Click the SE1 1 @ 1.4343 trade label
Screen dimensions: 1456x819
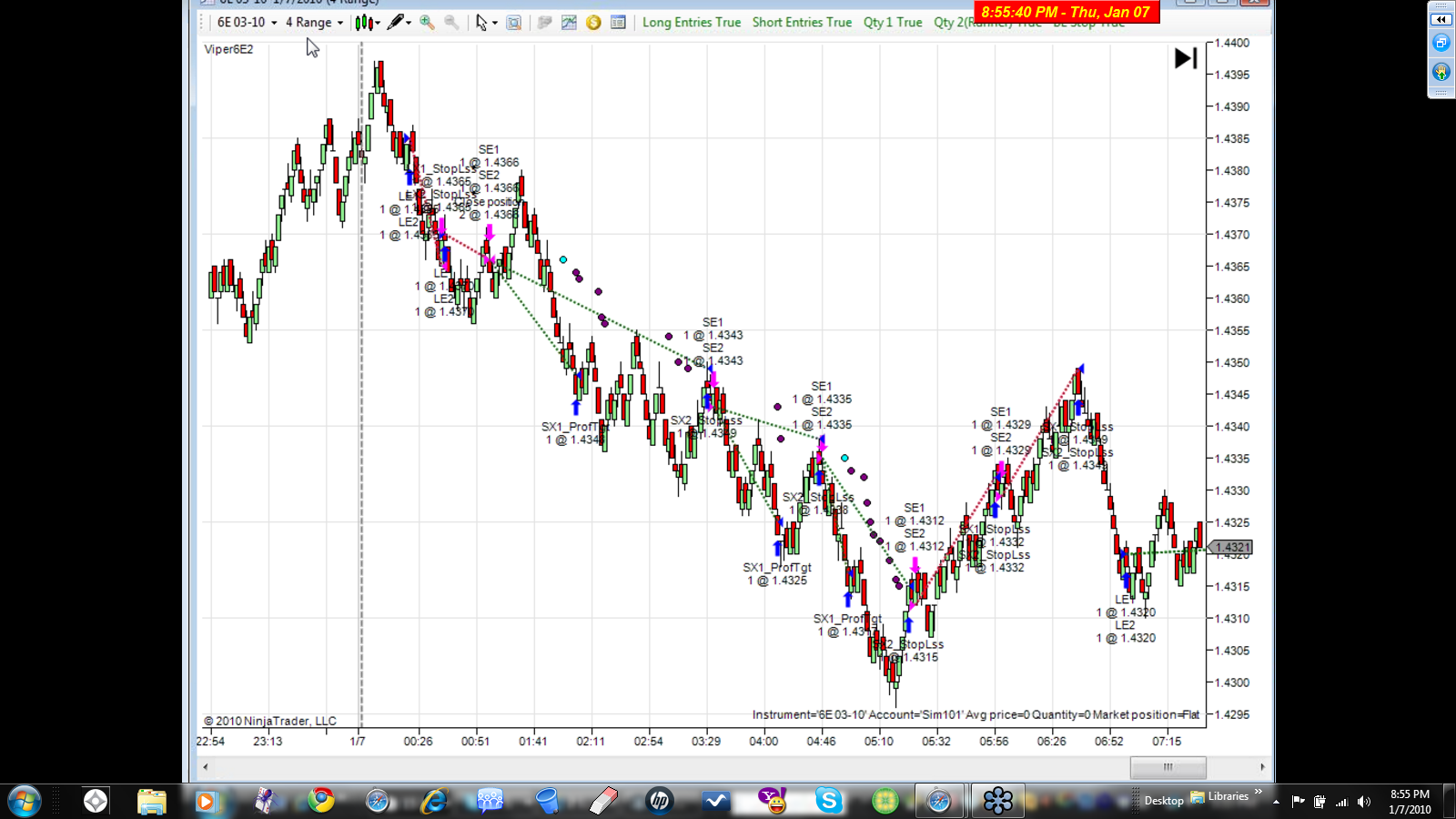coord(713,329)
